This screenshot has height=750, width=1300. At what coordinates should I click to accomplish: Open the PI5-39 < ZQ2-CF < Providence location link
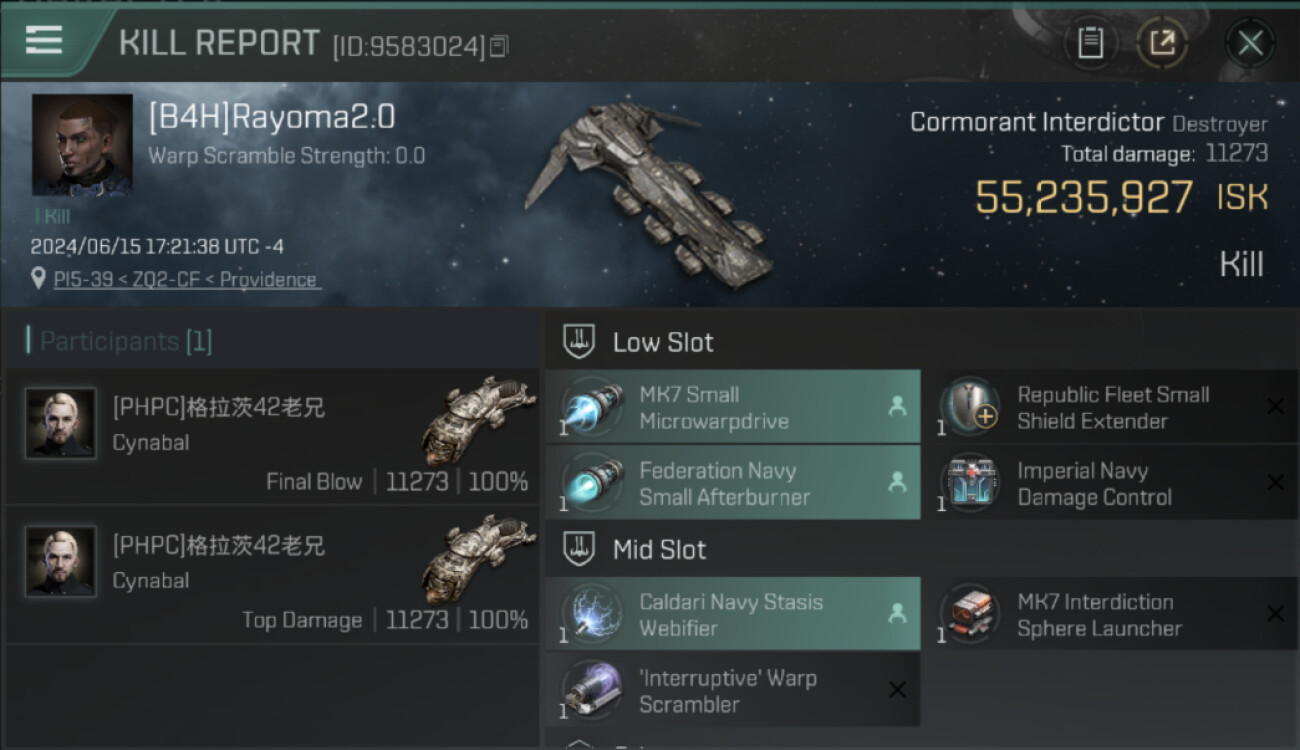186,279
